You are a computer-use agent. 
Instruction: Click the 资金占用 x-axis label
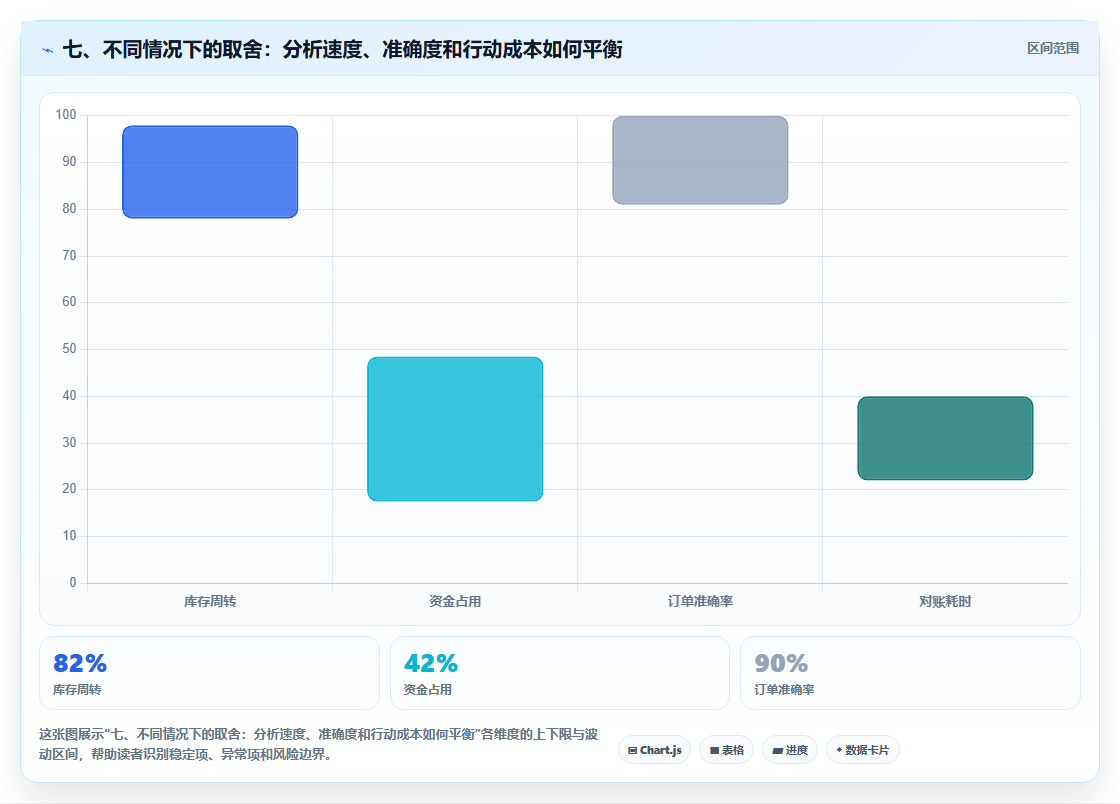coord(455,601)
